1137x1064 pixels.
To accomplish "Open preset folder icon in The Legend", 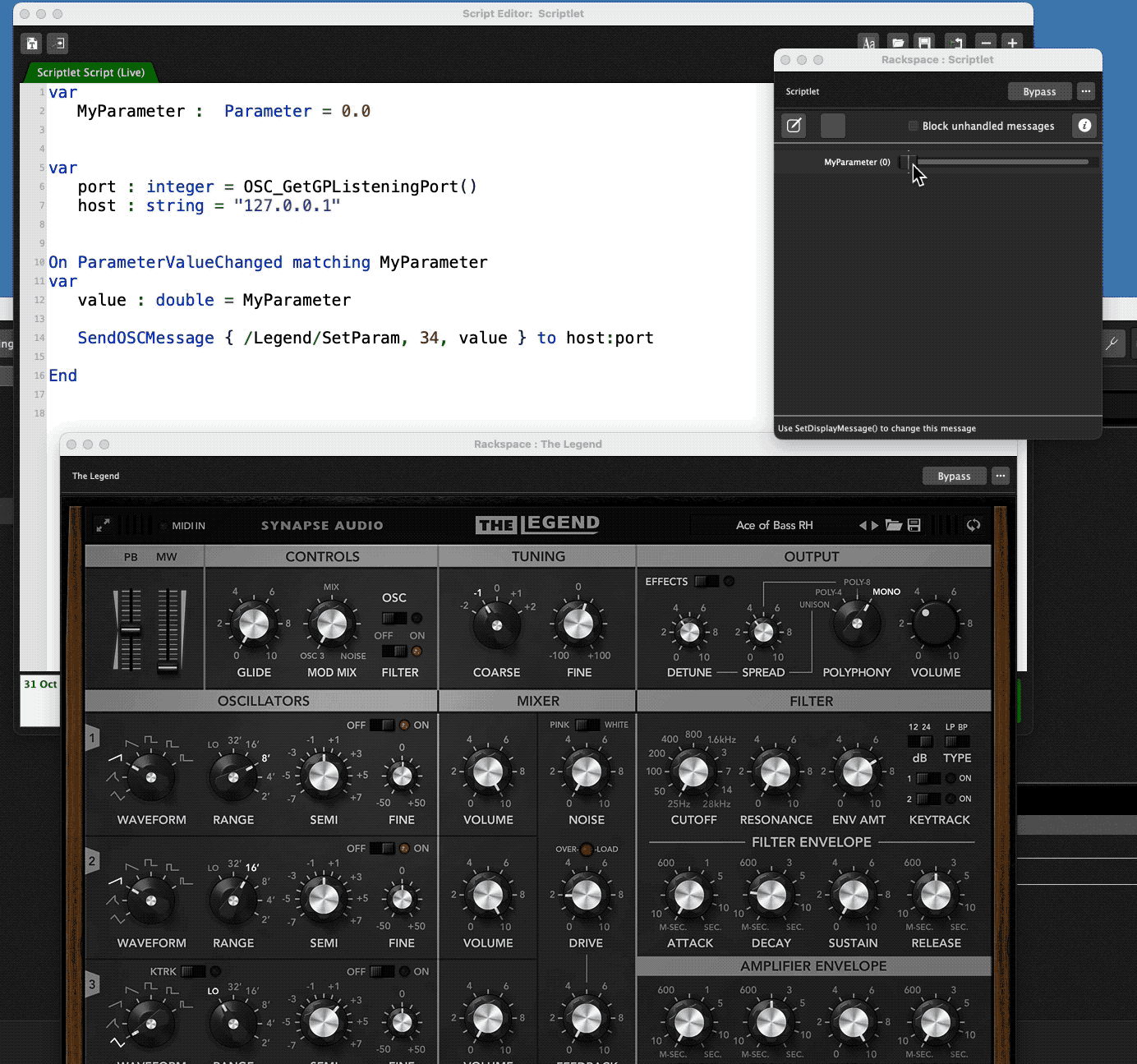I will coord(894,525).
